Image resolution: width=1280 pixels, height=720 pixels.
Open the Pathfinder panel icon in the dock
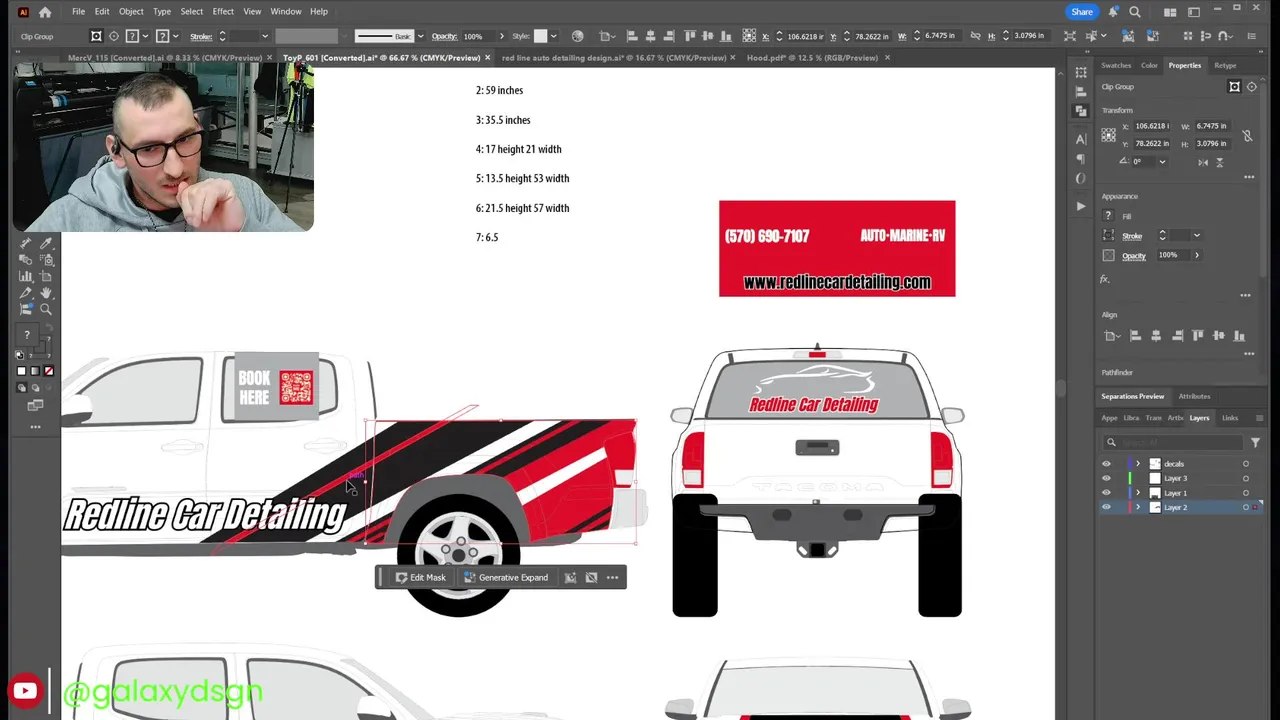[x=1081, y=110]
